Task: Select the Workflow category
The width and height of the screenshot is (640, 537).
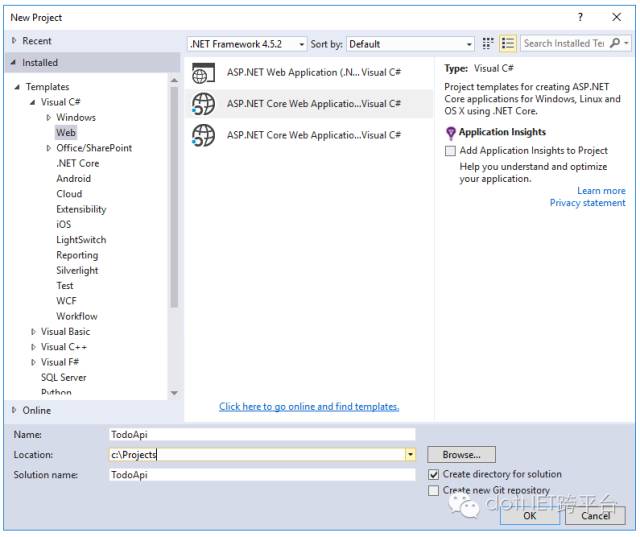Action: pos(77,316)
